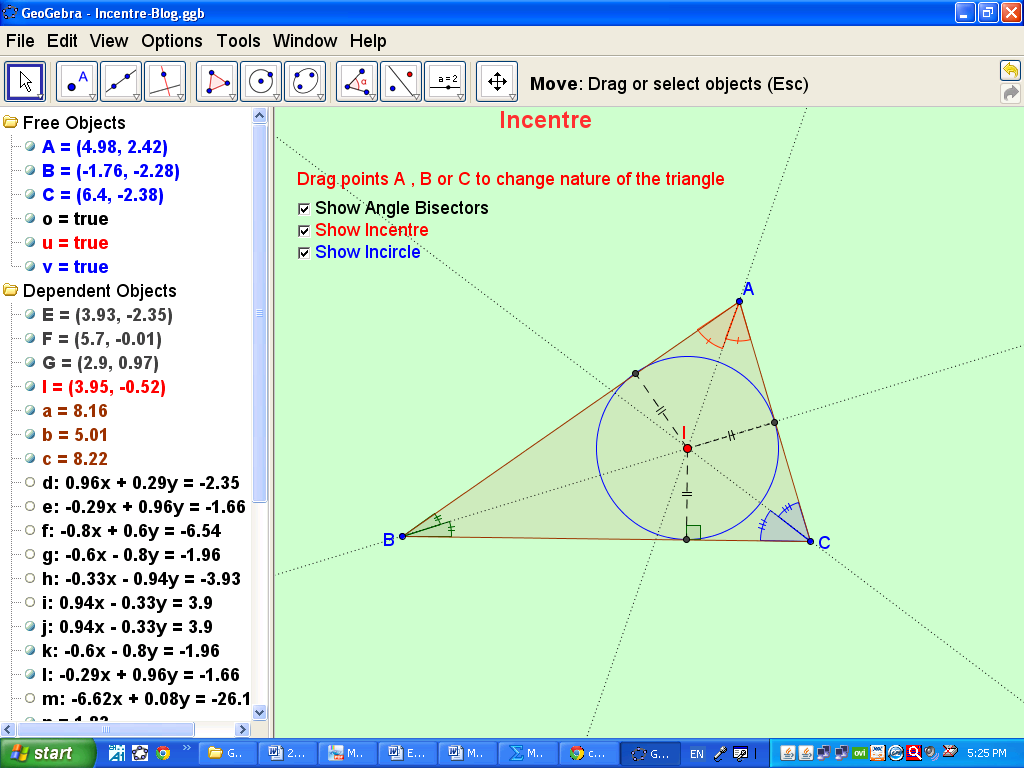Select the Circle with Center through Point tool

(x=261, y=81)
